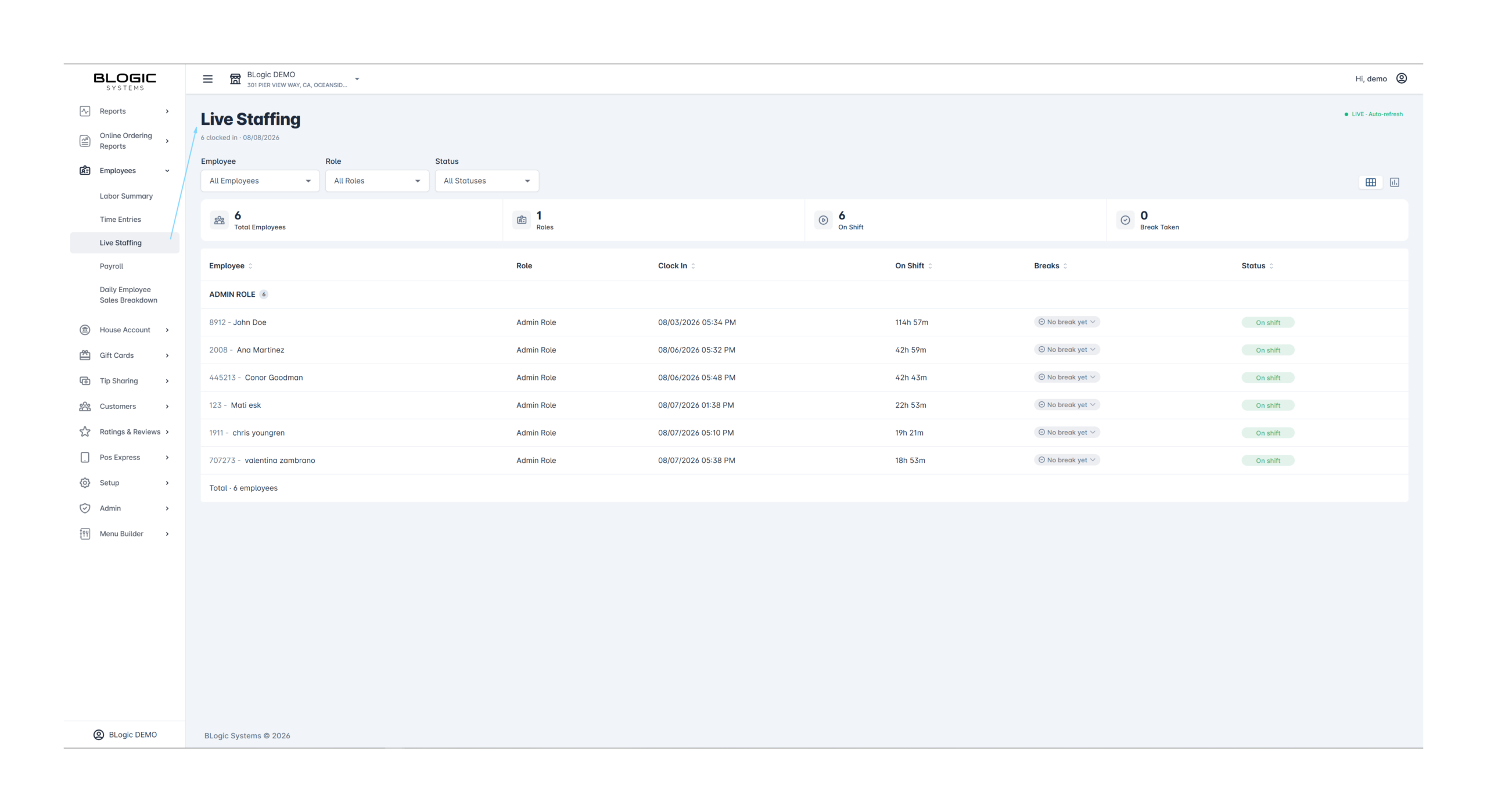The image size is (1487, 812).
Task: Collapse the Employees menu chevron
Action: tap(167, 171)
